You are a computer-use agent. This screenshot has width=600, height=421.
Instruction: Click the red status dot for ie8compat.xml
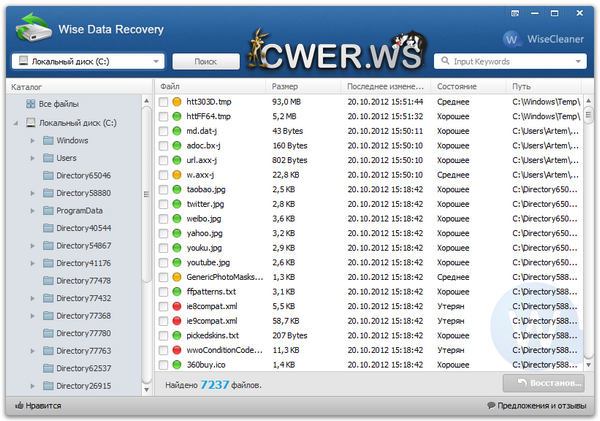pyautogui.click(x=176, y=306)
